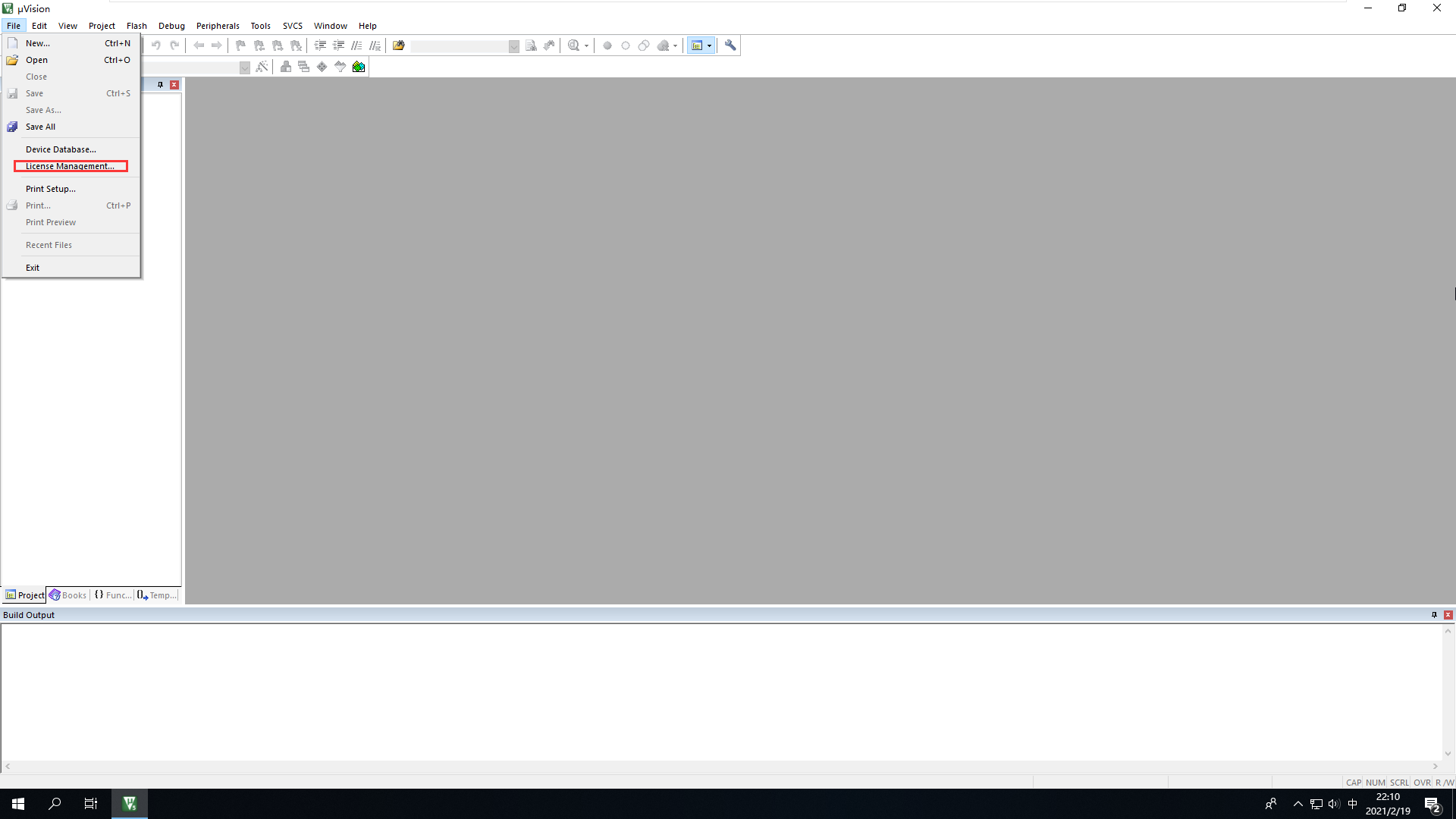The height and width of the screenshot is (819, 1456).
Task: Click Select Software Packs icon
Action: tap(340, 67)
